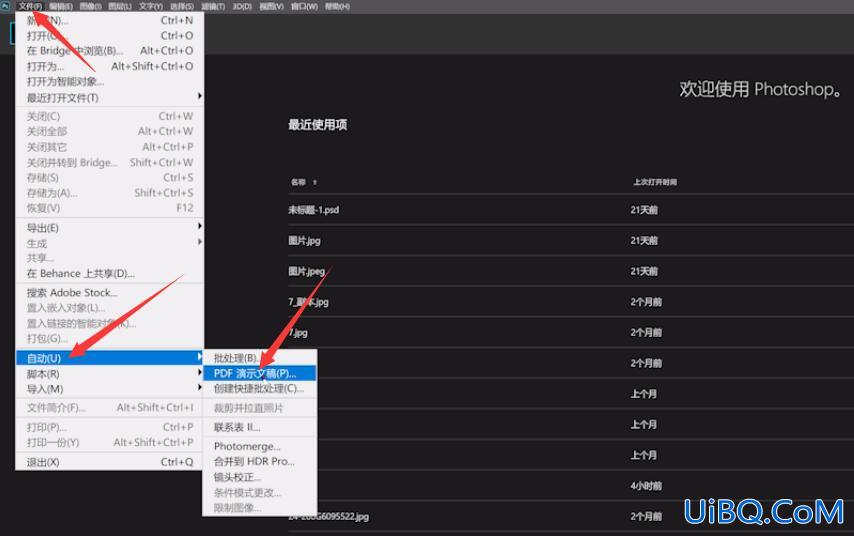
Task: Open the 3D(D) menu
Action: coord(242,7)
